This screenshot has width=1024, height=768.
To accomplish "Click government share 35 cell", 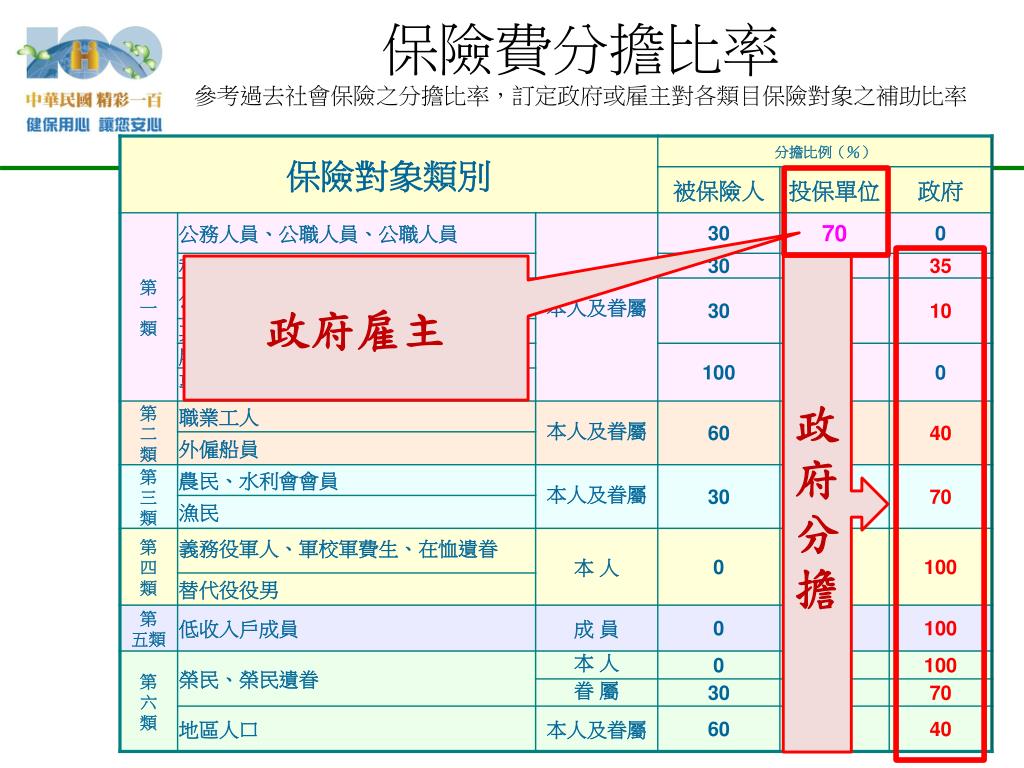I will [x=940, y=266].
